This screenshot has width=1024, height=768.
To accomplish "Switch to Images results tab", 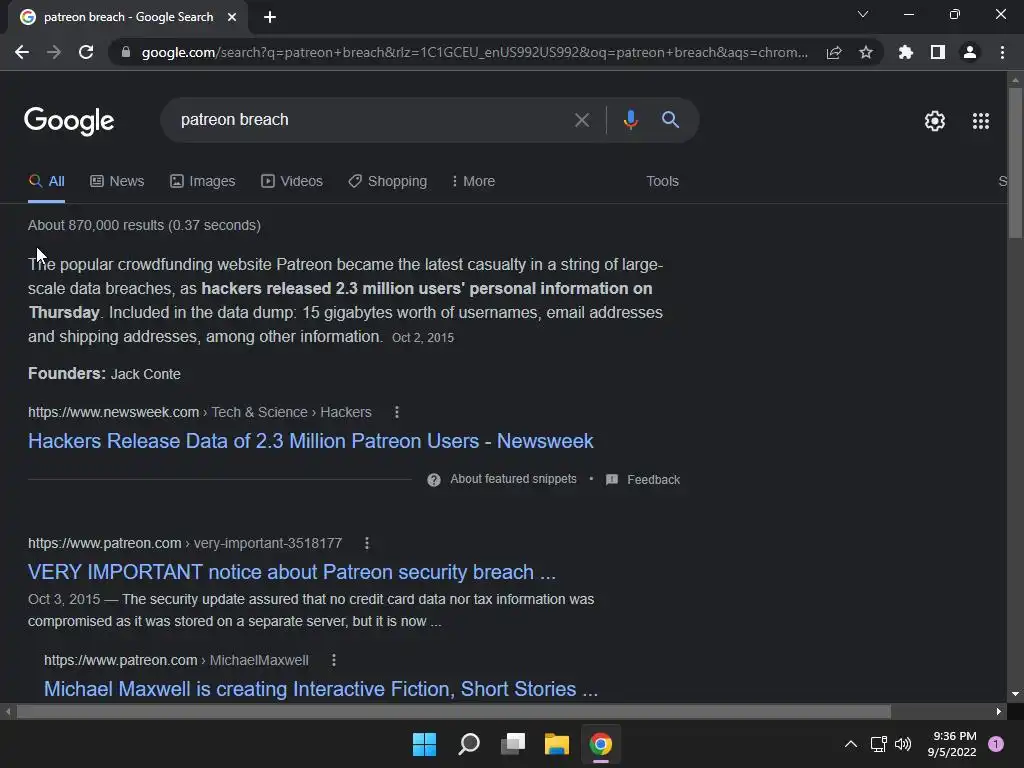I will 202,182.
